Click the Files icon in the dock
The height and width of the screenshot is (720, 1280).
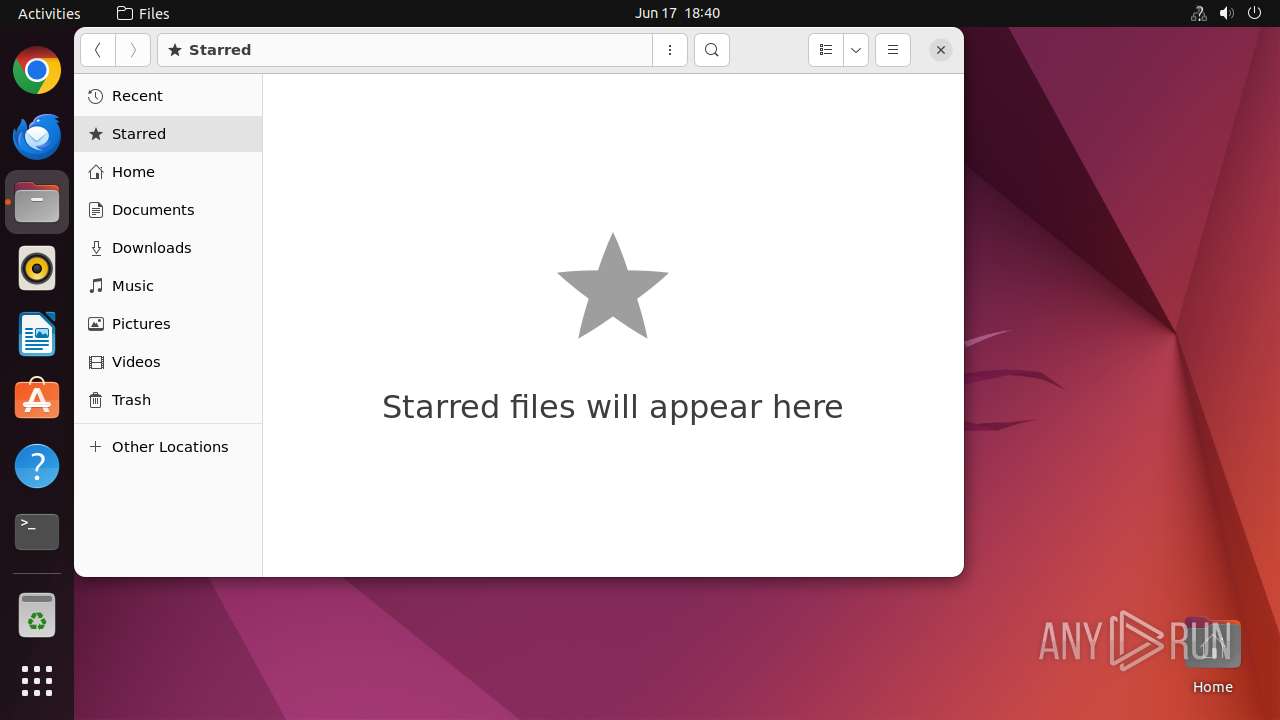coord(37,202)
